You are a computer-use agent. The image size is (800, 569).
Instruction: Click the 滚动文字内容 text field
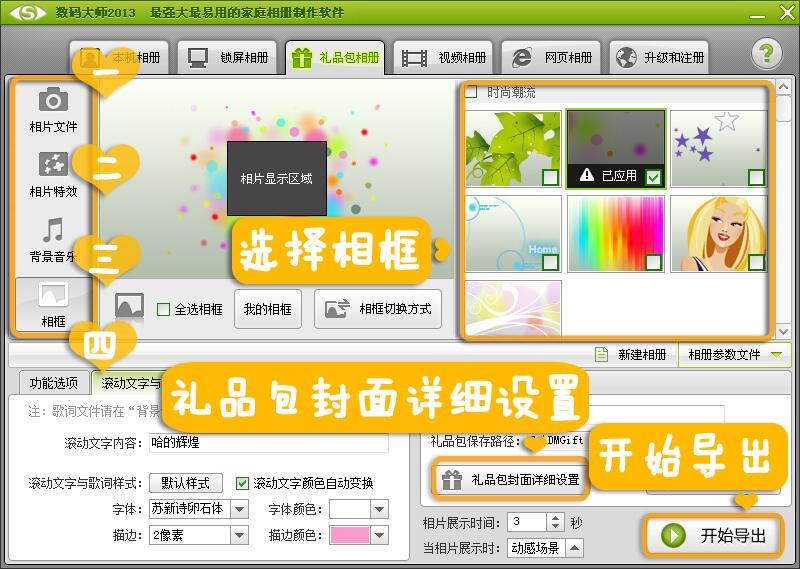(269, 442)
